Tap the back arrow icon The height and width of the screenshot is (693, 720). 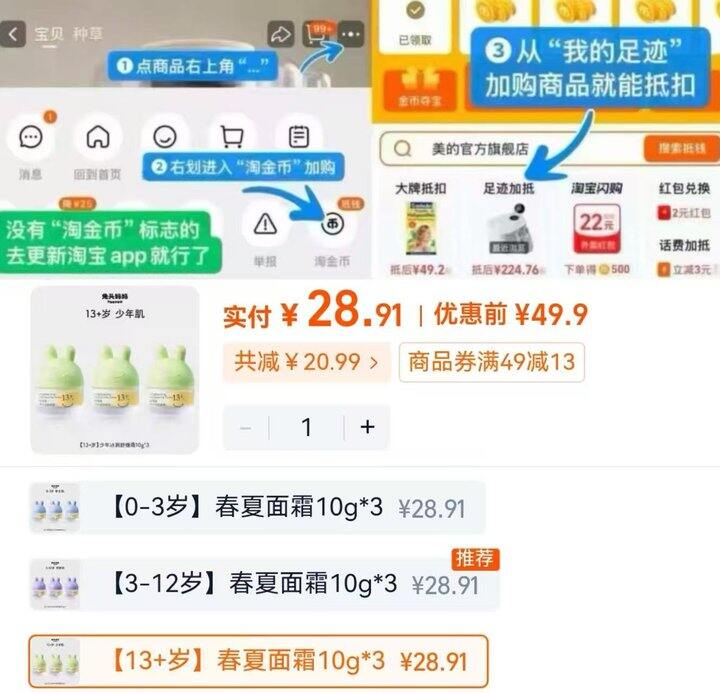(x=12, y=34)
